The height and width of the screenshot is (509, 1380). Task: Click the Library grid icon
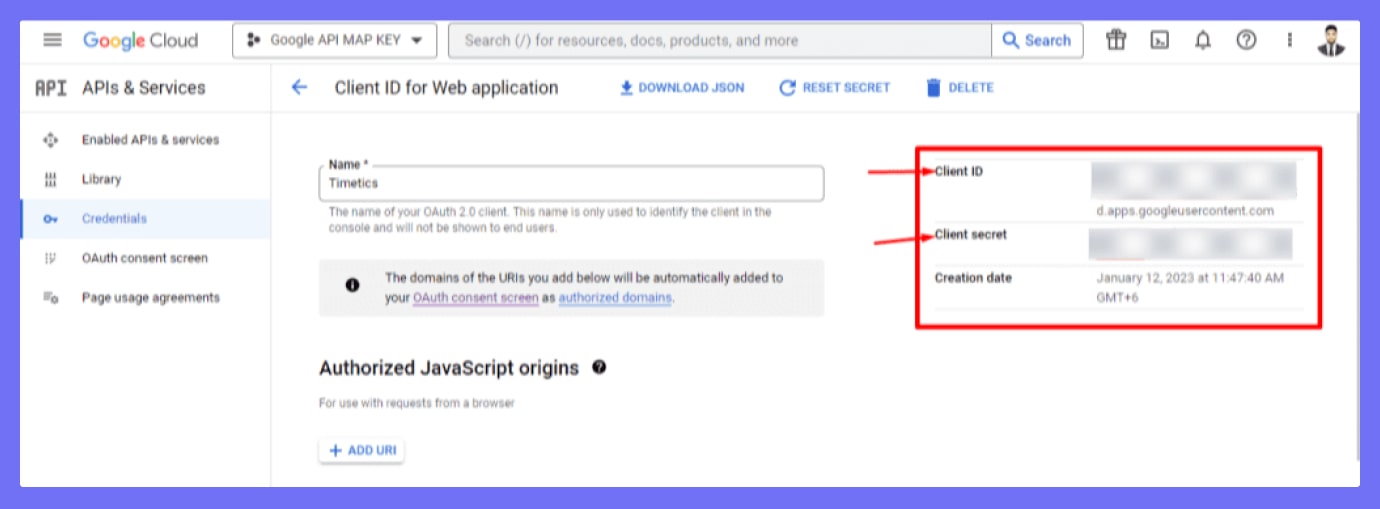[51, 179]
